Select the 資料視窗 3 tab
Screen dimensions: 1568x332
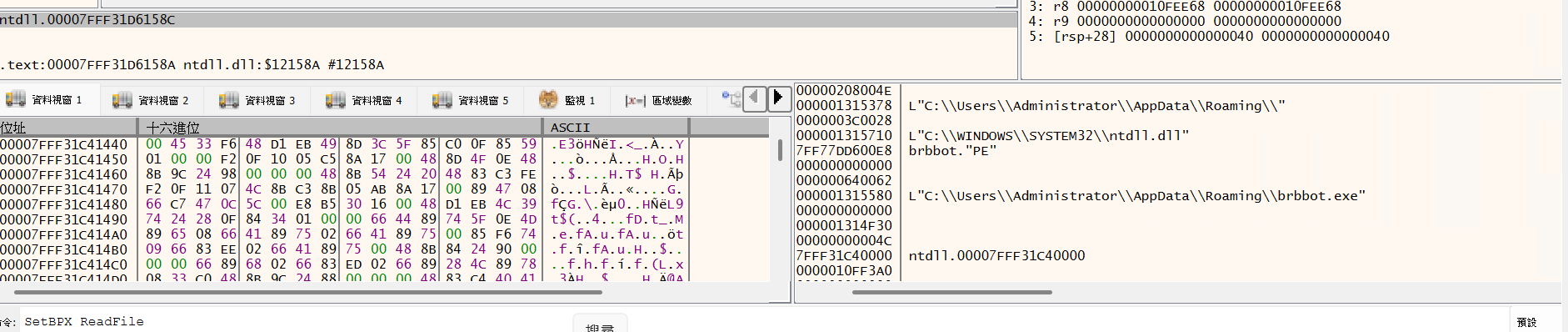point(257,100)
